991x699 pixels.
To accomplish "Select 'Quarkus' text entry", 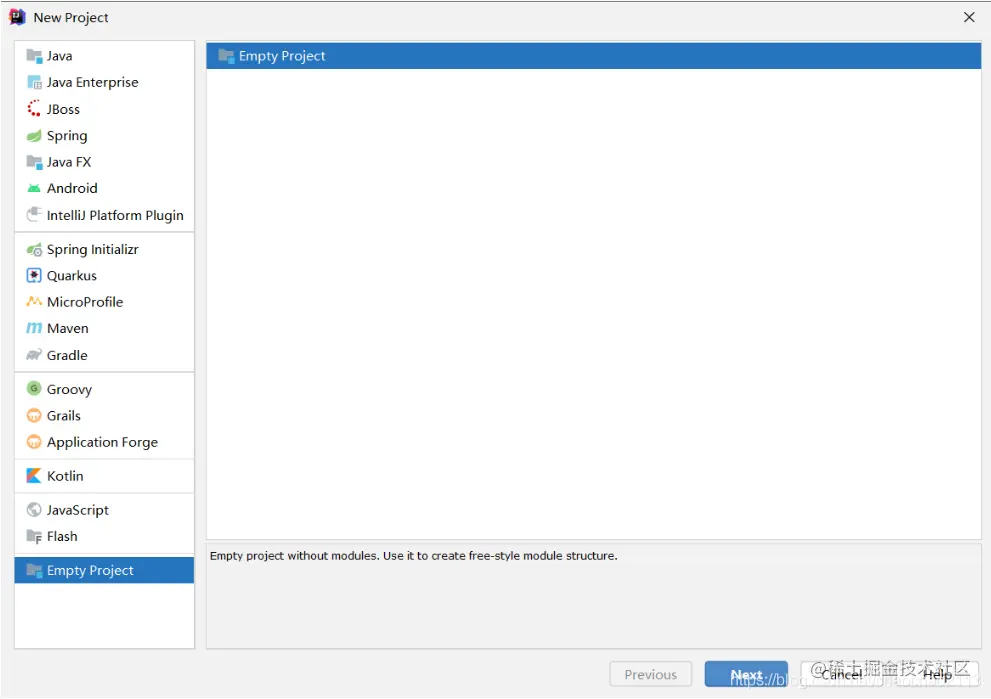I will pos(71,276).
